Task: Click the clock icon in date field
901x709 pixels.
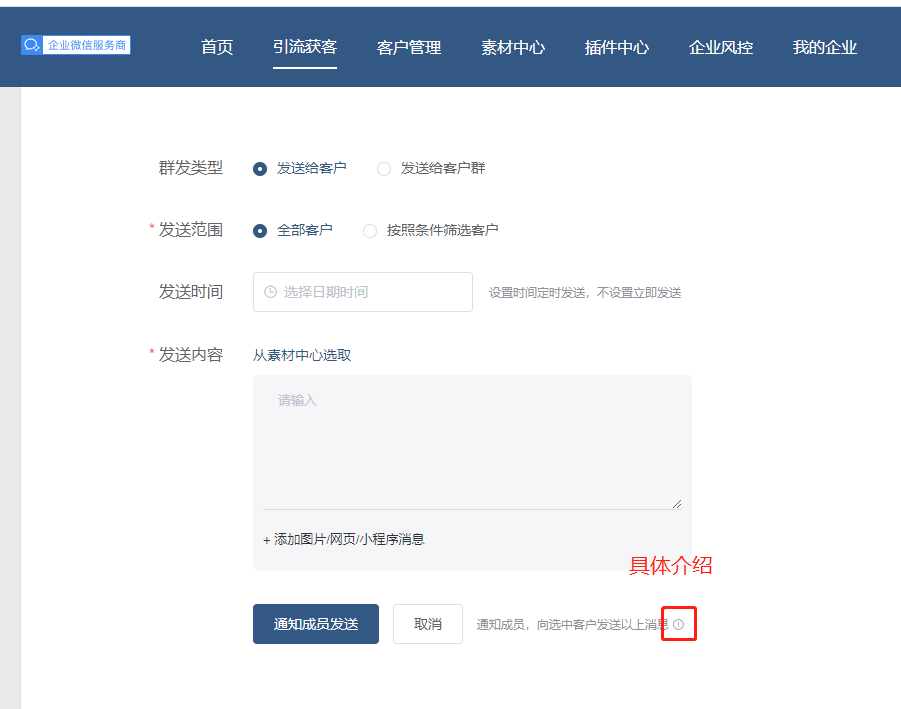Action: pos(270,292)
